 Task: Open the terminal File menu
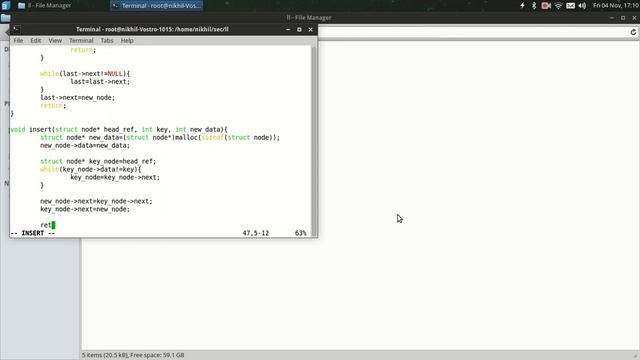pyautogui.click(x=18, y=40)
